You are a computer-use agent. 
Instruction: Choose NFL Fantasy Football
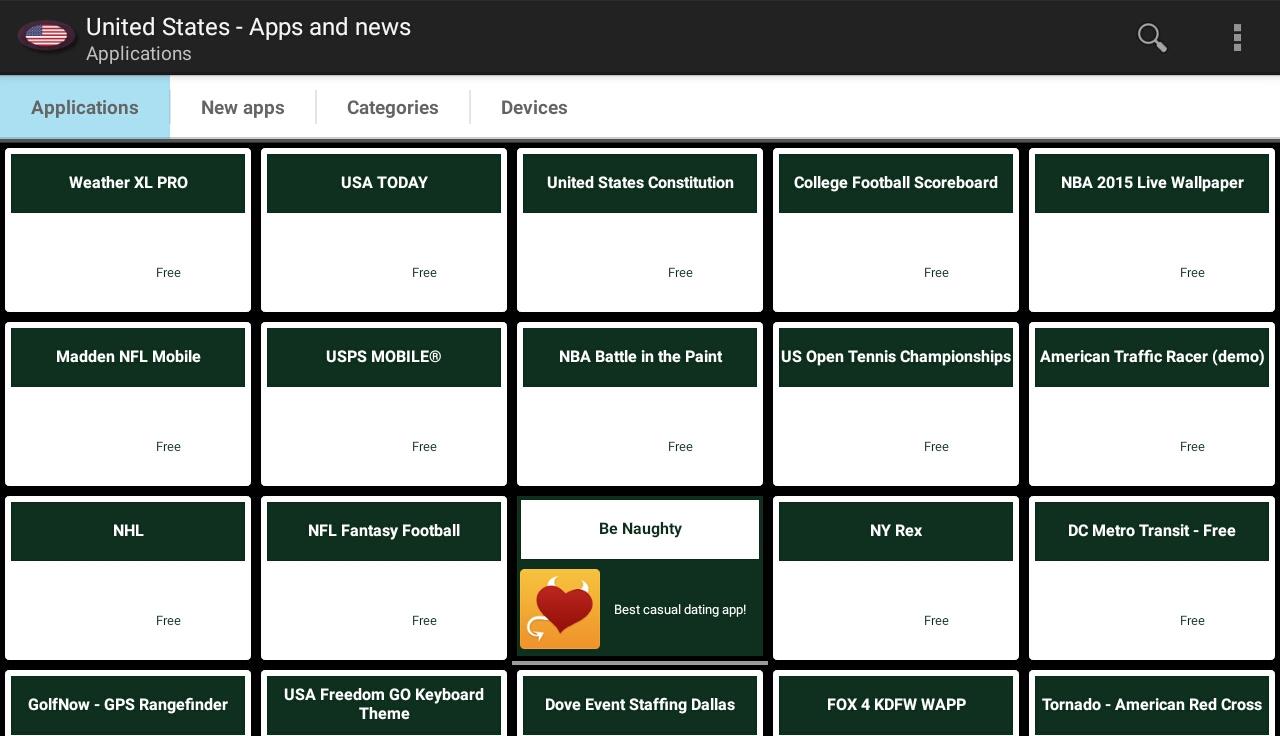[384, 578]
